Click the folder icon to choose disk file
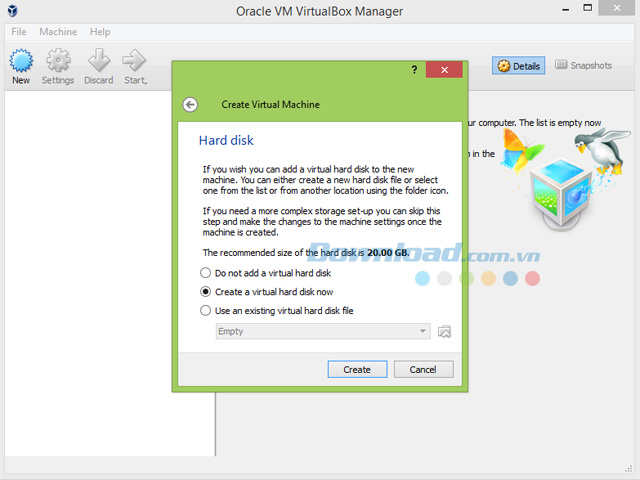The image size is (640, 480). 444,331
